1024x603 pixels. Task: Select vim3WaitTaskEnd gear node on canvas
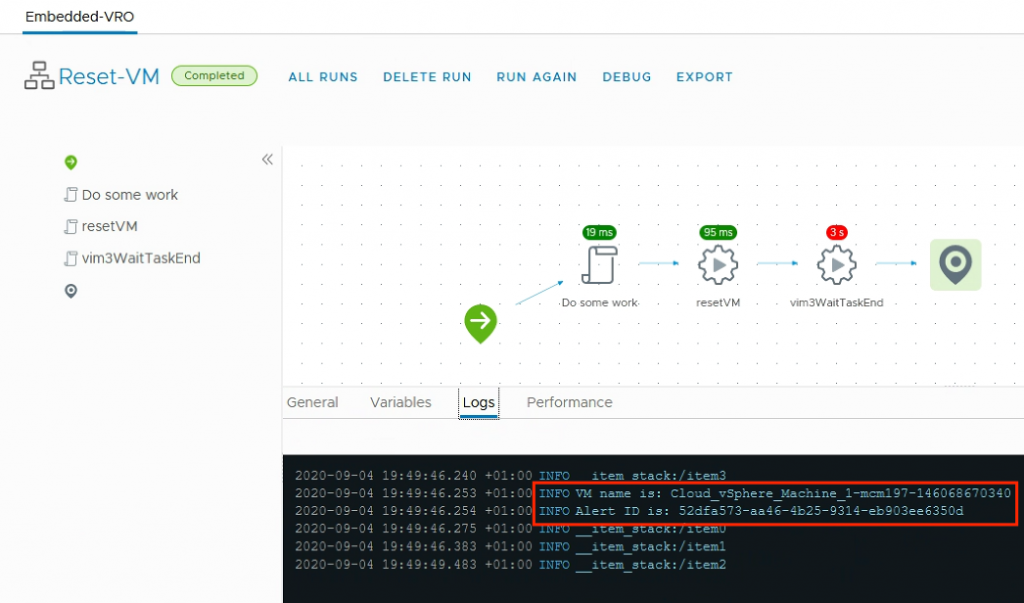(837, 265)
